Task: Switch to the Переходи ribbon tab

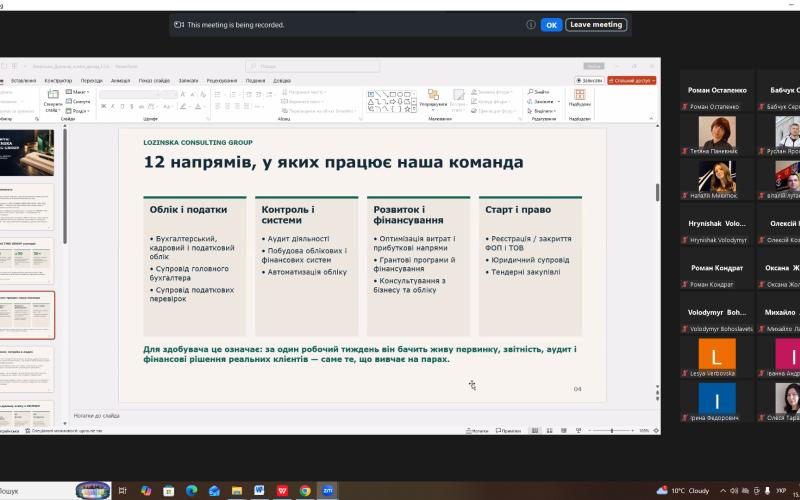Action: [x=91, y=81]
